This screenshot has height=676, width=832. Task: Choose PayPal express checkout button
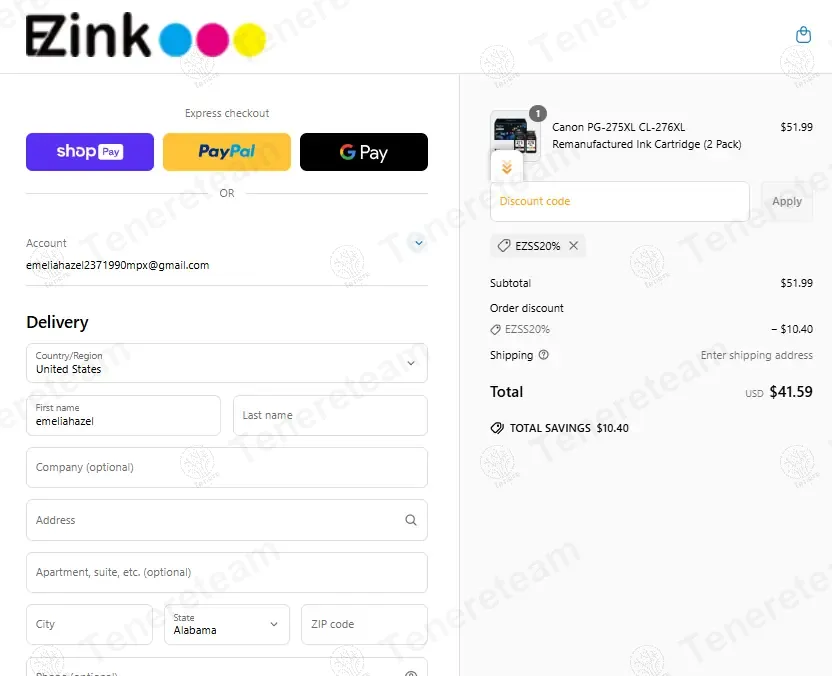click(227, 152)
